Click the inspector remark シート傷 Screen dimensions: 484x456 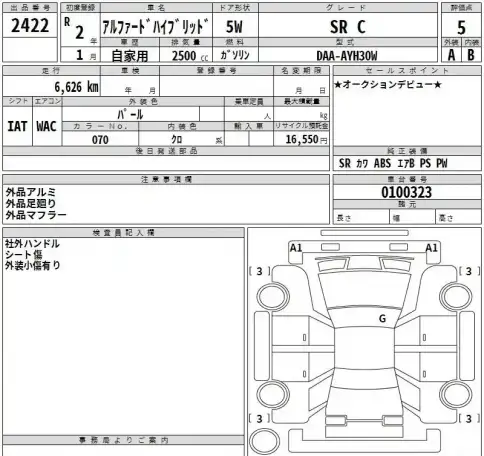[23, 255]
